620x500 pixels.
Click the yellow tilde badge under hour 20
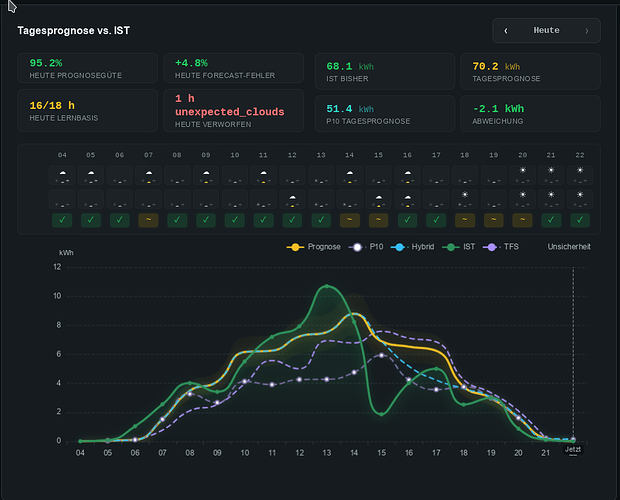pos(522,220)
